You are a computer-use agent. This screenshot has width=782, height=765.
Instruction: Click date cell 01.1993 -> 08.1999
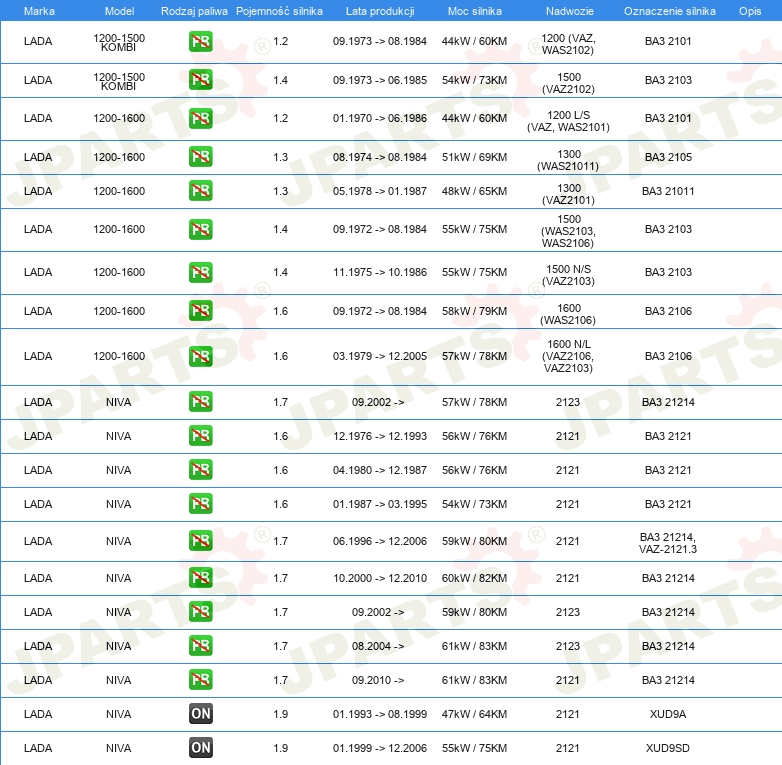click(x=380, y=714)
